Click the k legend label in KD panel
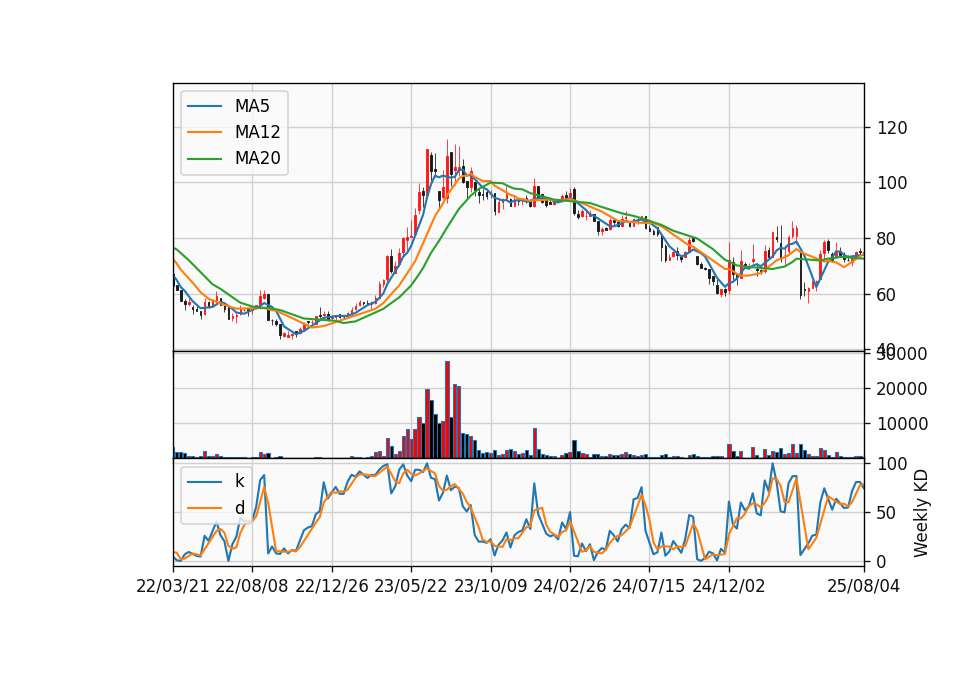Image resolution: width=960 pixels, height=690 pixels. click(239, 481)
